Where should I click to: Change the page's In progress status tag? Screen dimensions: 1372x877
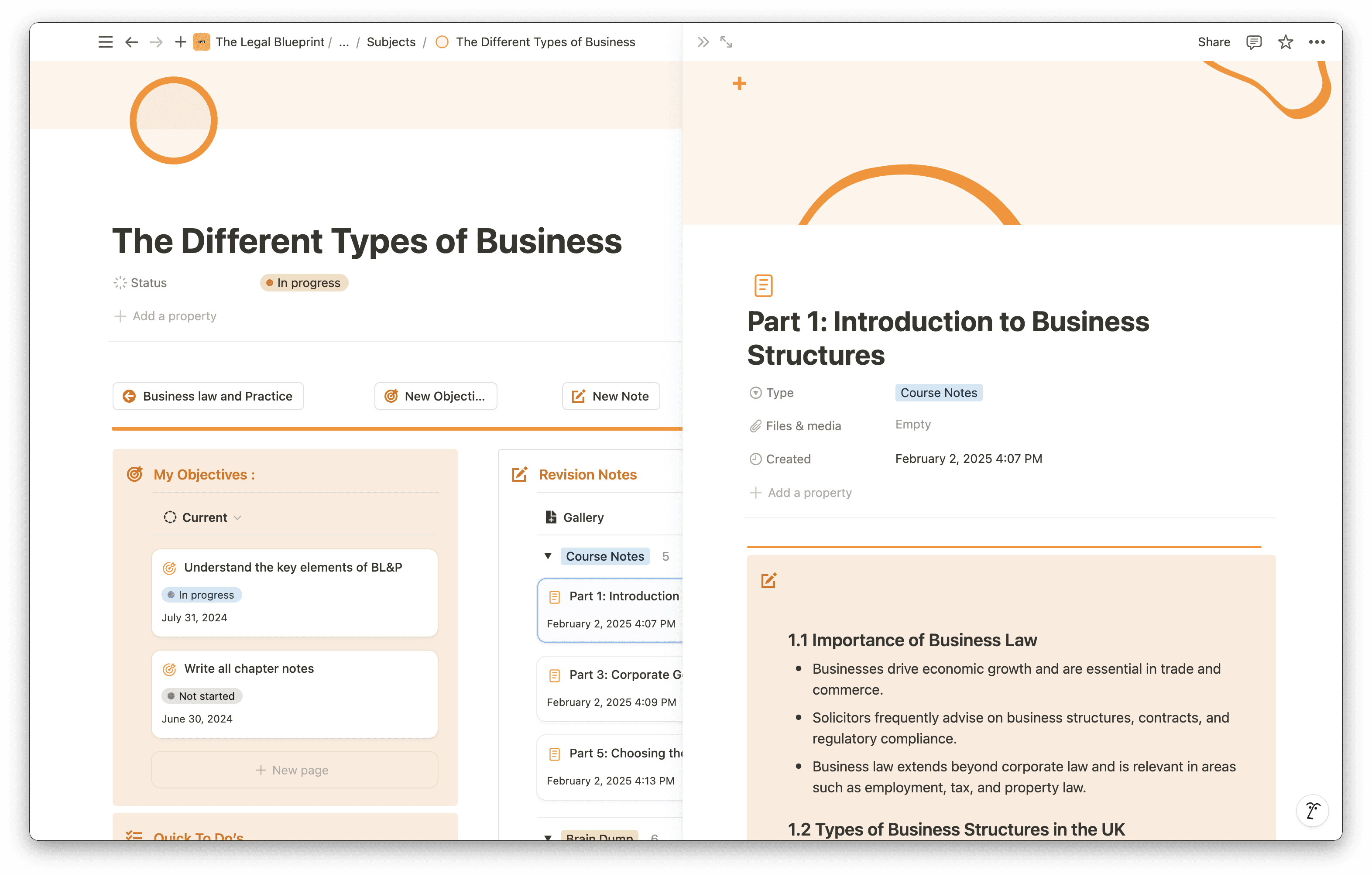tap(304, 283)
